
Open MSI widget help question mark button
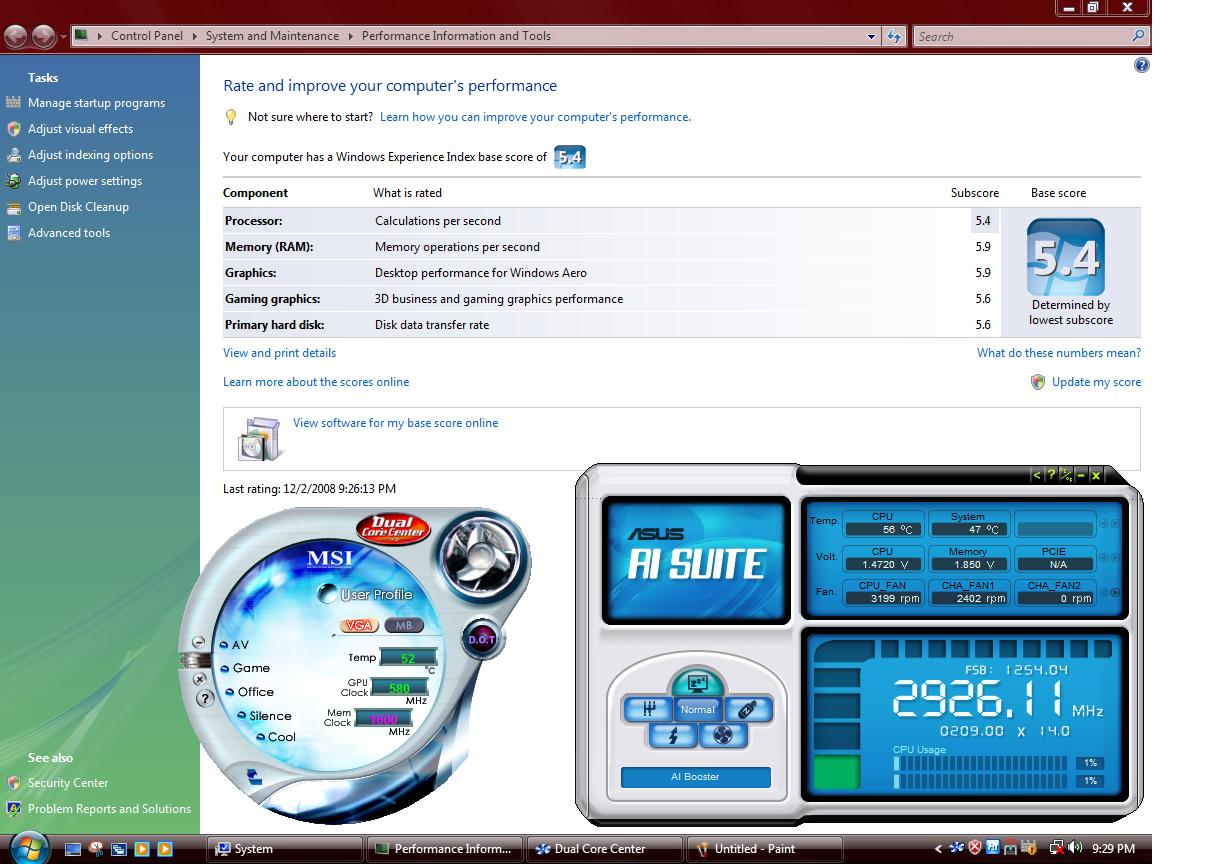pyautogui.click(x=205, y=698)
